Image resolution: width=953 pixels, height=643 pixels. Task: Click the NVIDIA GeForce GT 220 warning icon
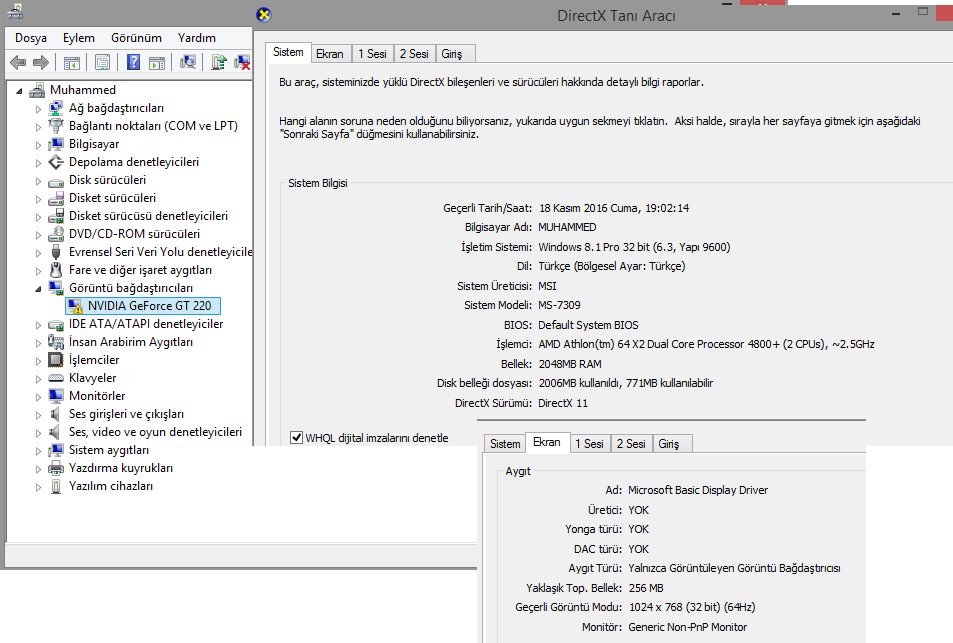[x=75, y=306]
